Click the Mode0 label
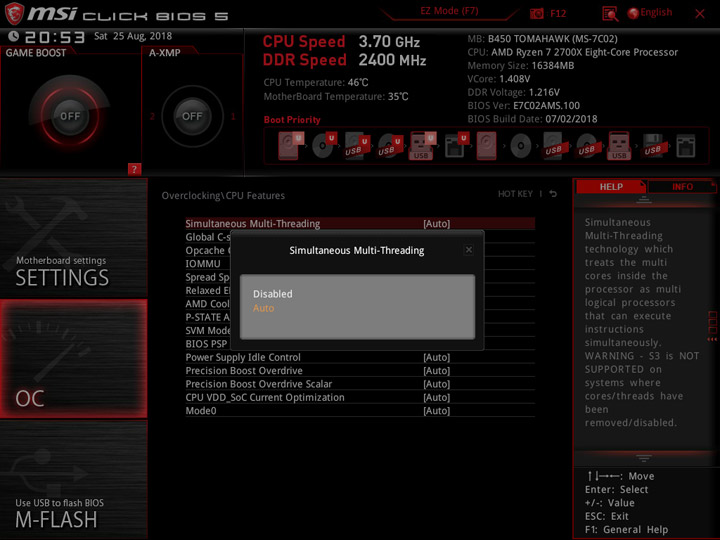The width and height of the screenshot is (720, 540). coord(201,411)
